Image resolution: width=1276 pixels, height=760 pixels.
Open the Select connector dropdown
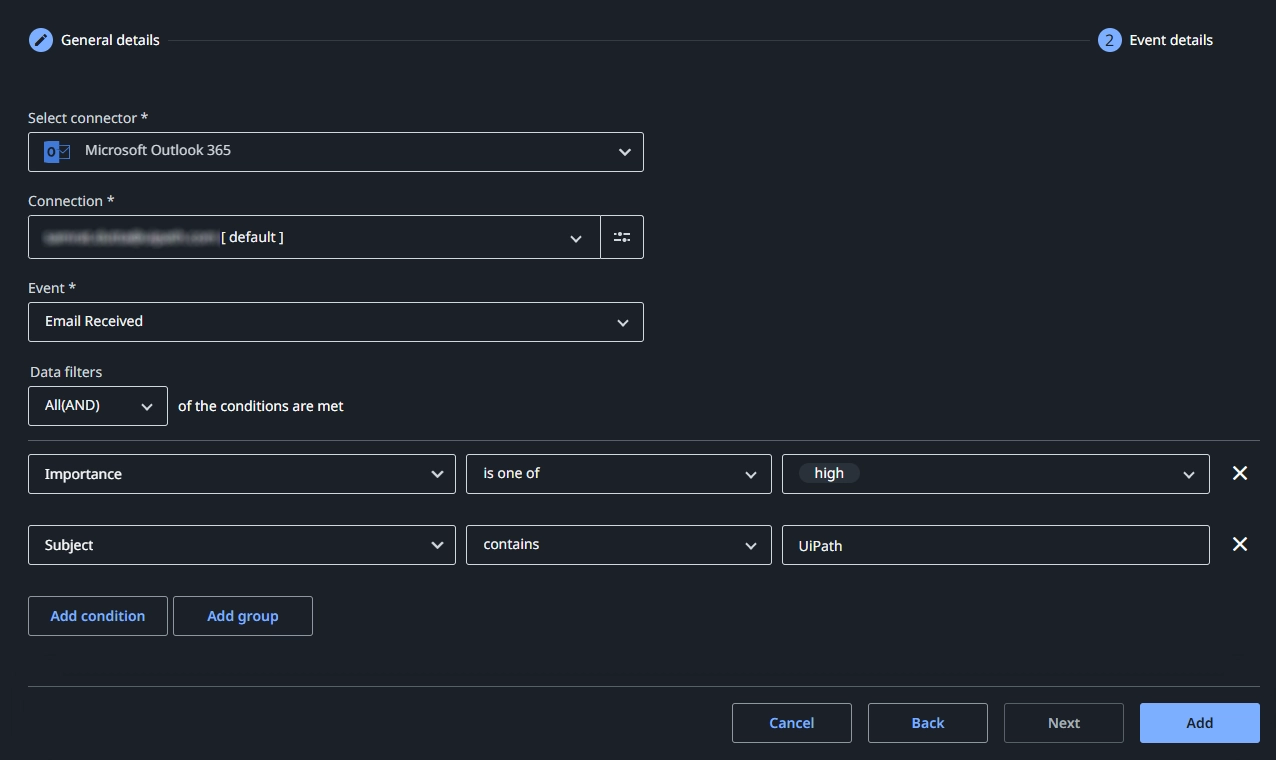tap(624, 152)
